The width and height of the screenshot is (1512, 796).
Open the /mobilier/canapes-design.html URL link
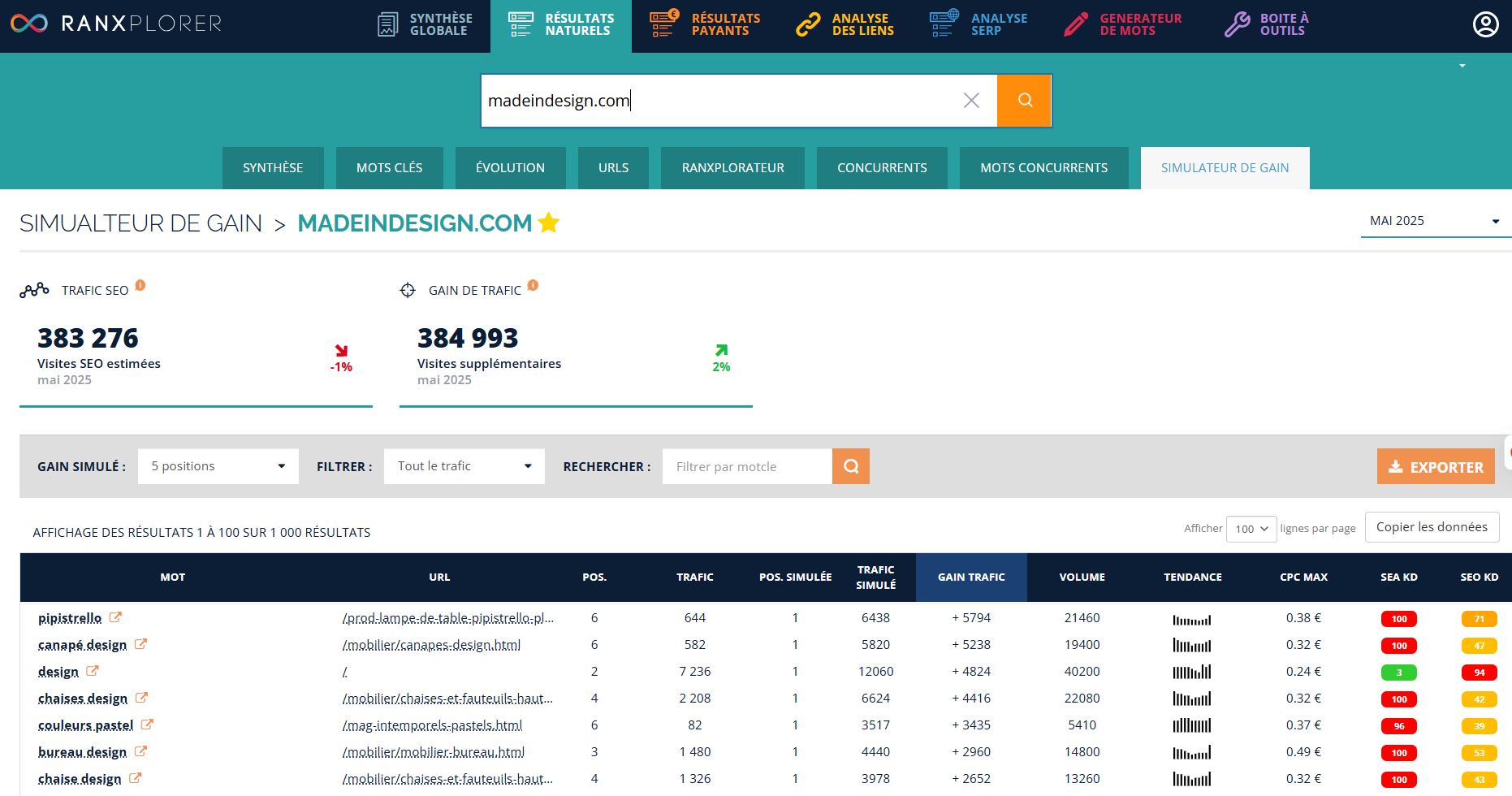tap(431, 645)
